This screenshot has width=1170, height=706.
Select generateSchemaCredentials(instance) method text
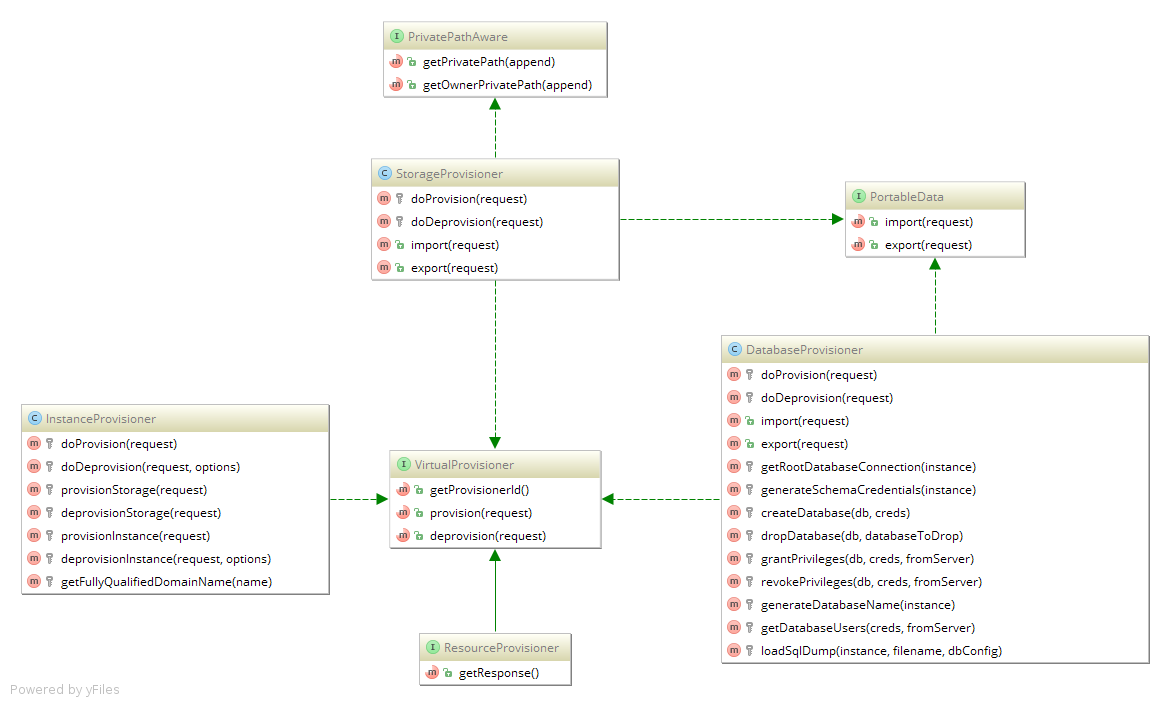(x=869, y=490)
